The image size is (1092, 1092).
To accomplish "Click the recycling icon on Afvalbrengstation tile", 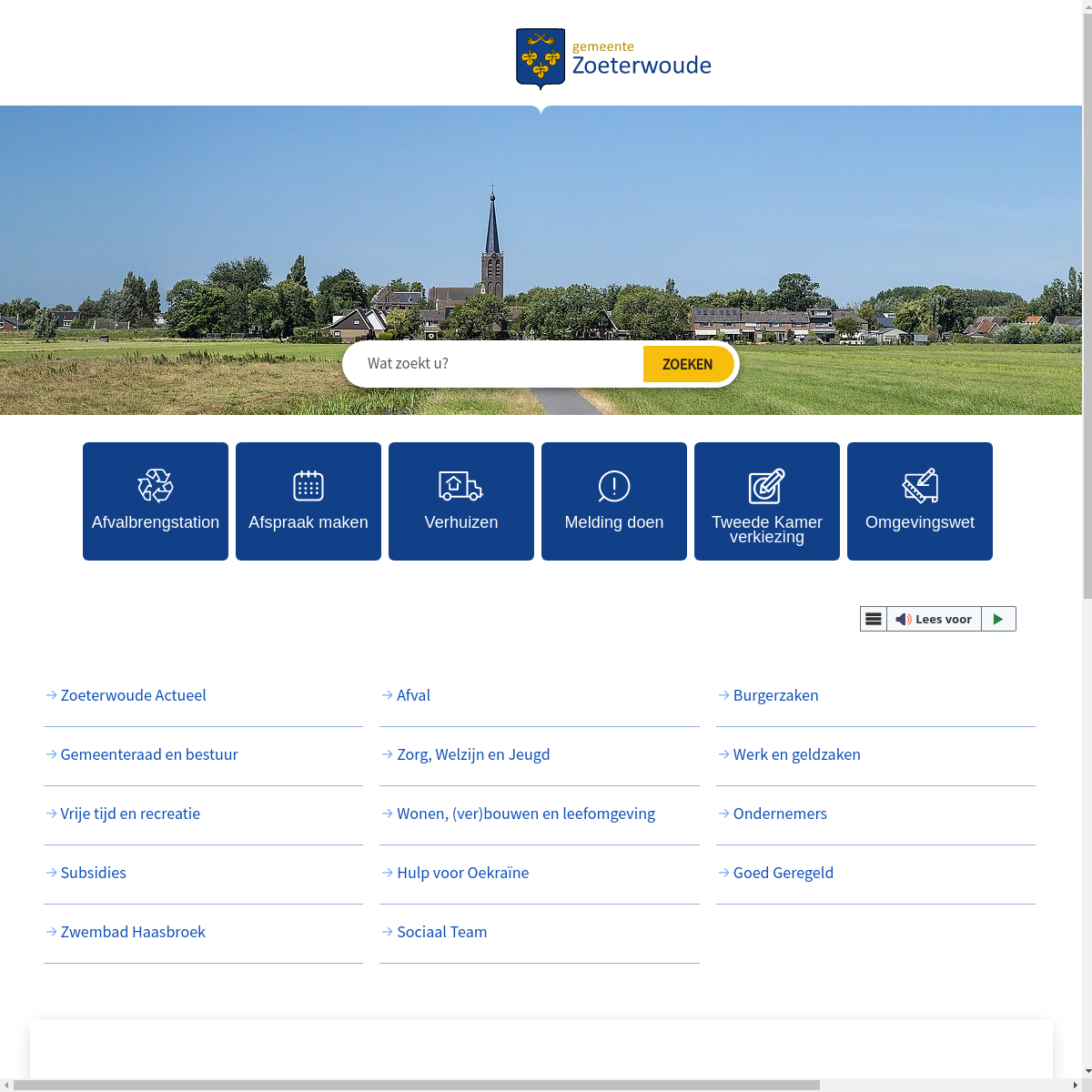I will pos(156,486).
